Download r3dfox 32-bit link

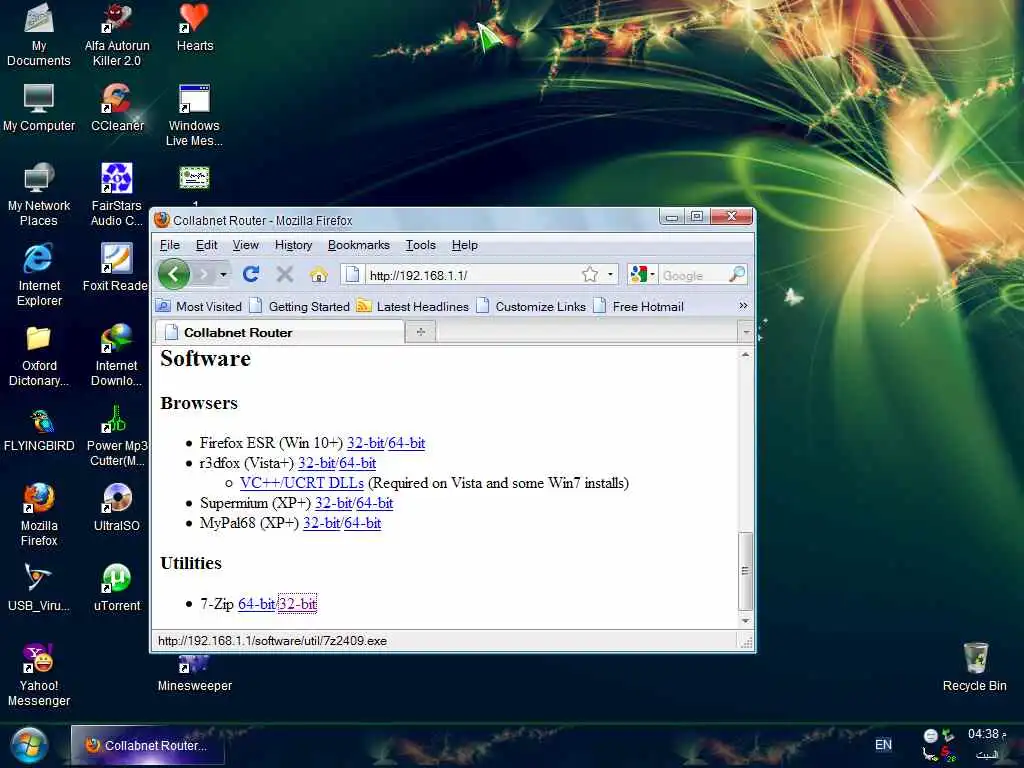(x=317, y=463)
